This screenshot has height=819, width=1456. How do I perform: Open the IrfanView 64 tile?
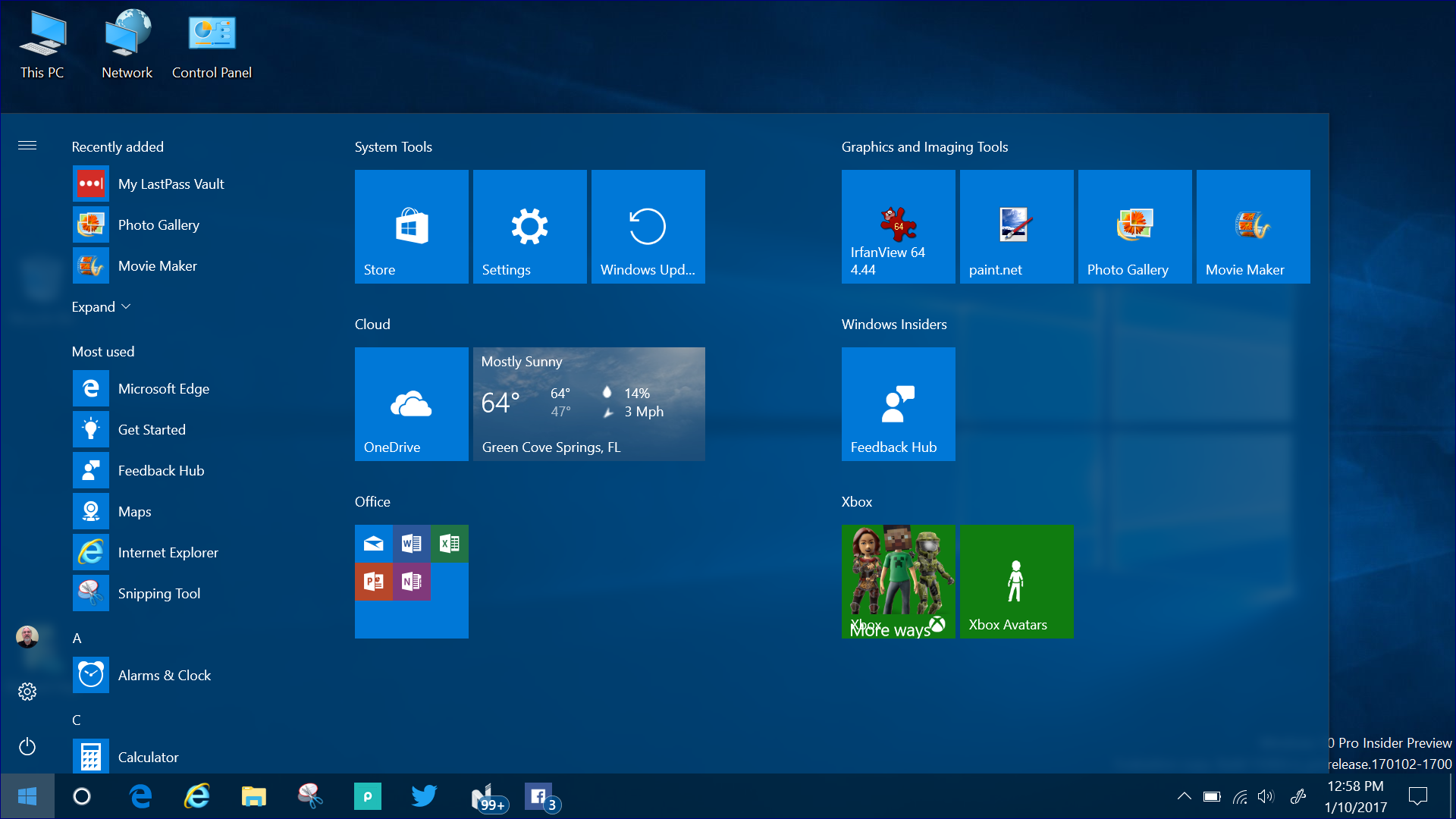tap(898, 226)
